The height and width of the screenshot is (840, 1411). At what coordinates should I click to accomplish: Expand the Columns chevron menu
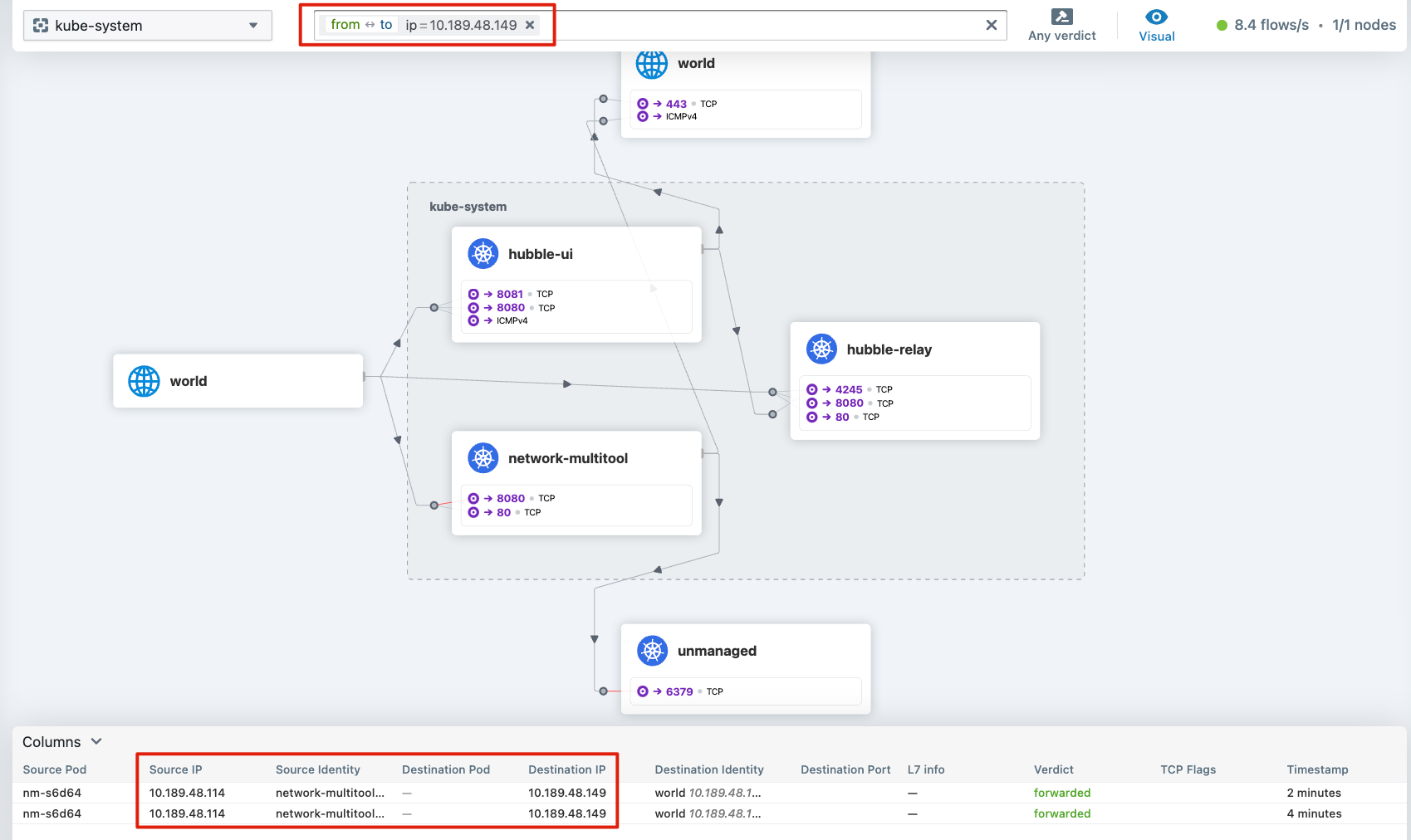click(x=96, y=741)
